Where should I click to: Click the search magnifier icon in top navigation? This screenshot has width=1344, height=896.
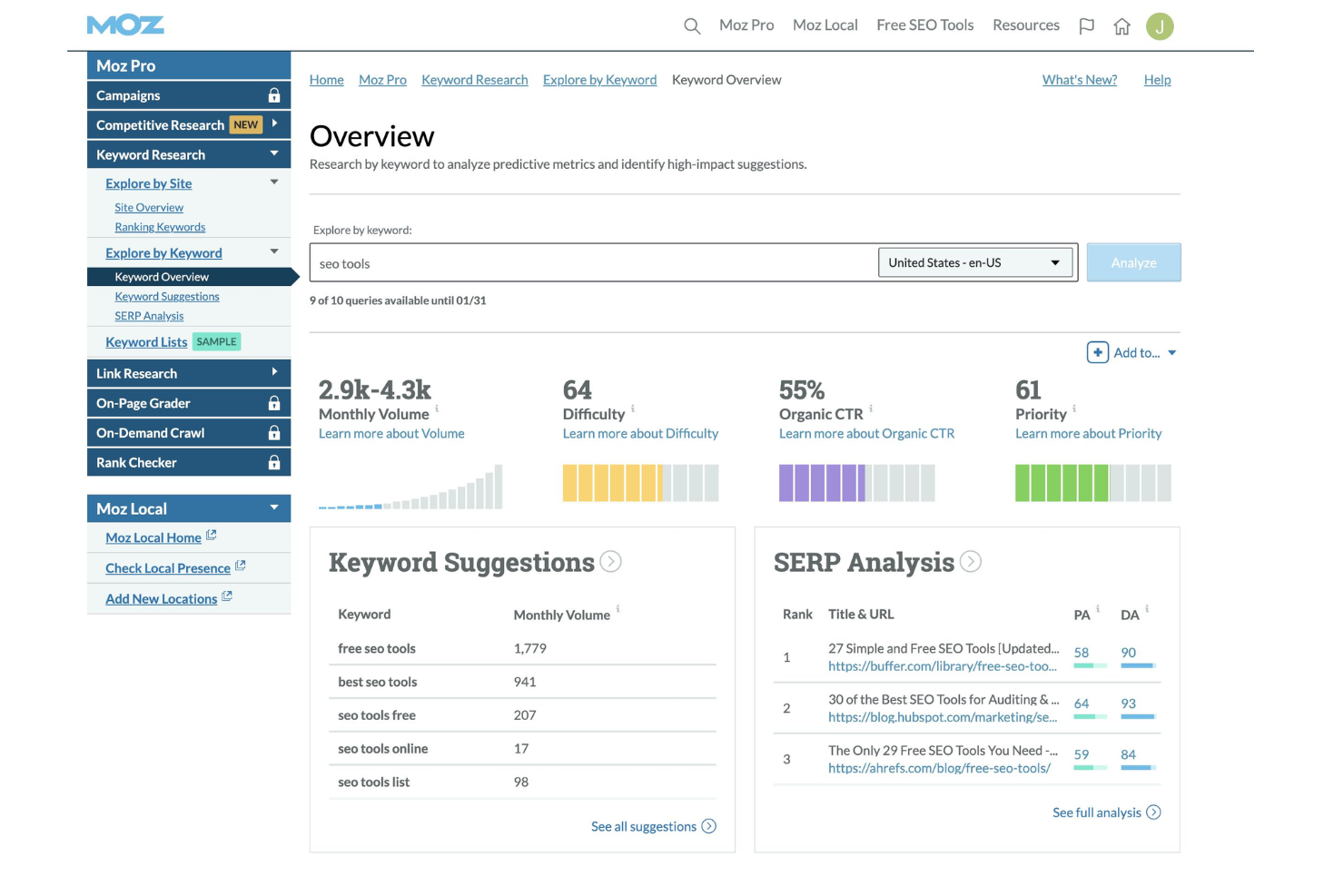692,26
